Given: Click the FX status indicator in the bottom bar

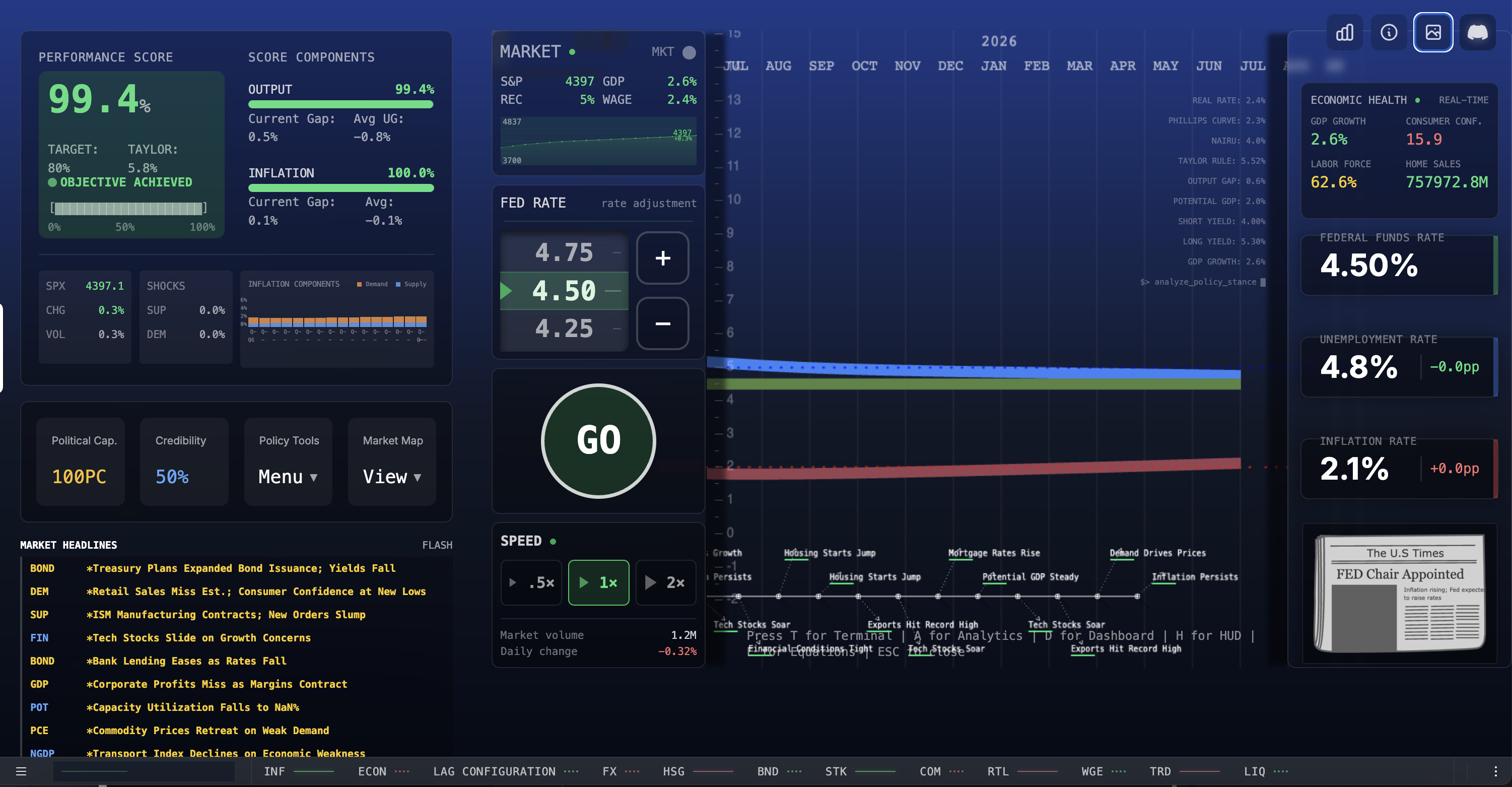Looking at the screenshot, I should coord(610,771).
